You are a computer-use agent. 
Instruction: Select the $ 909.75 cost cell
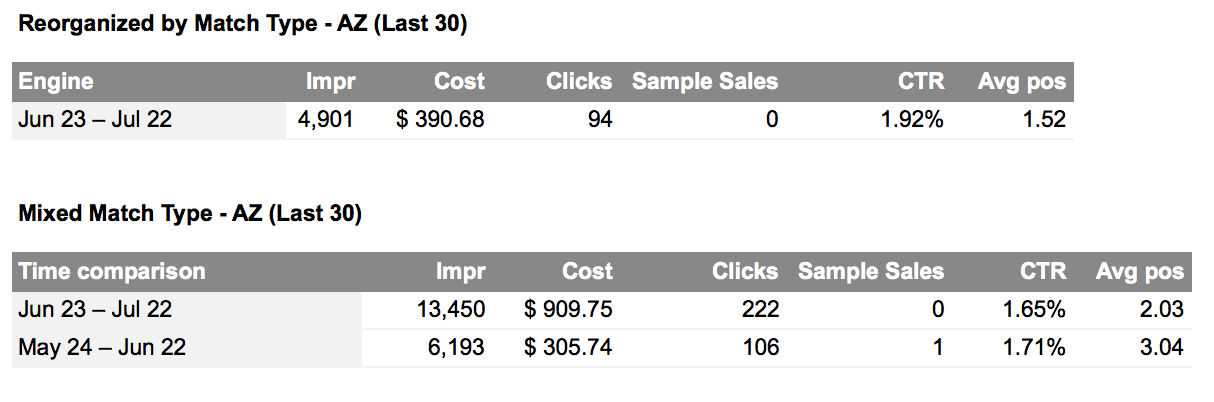click(568, 310)
